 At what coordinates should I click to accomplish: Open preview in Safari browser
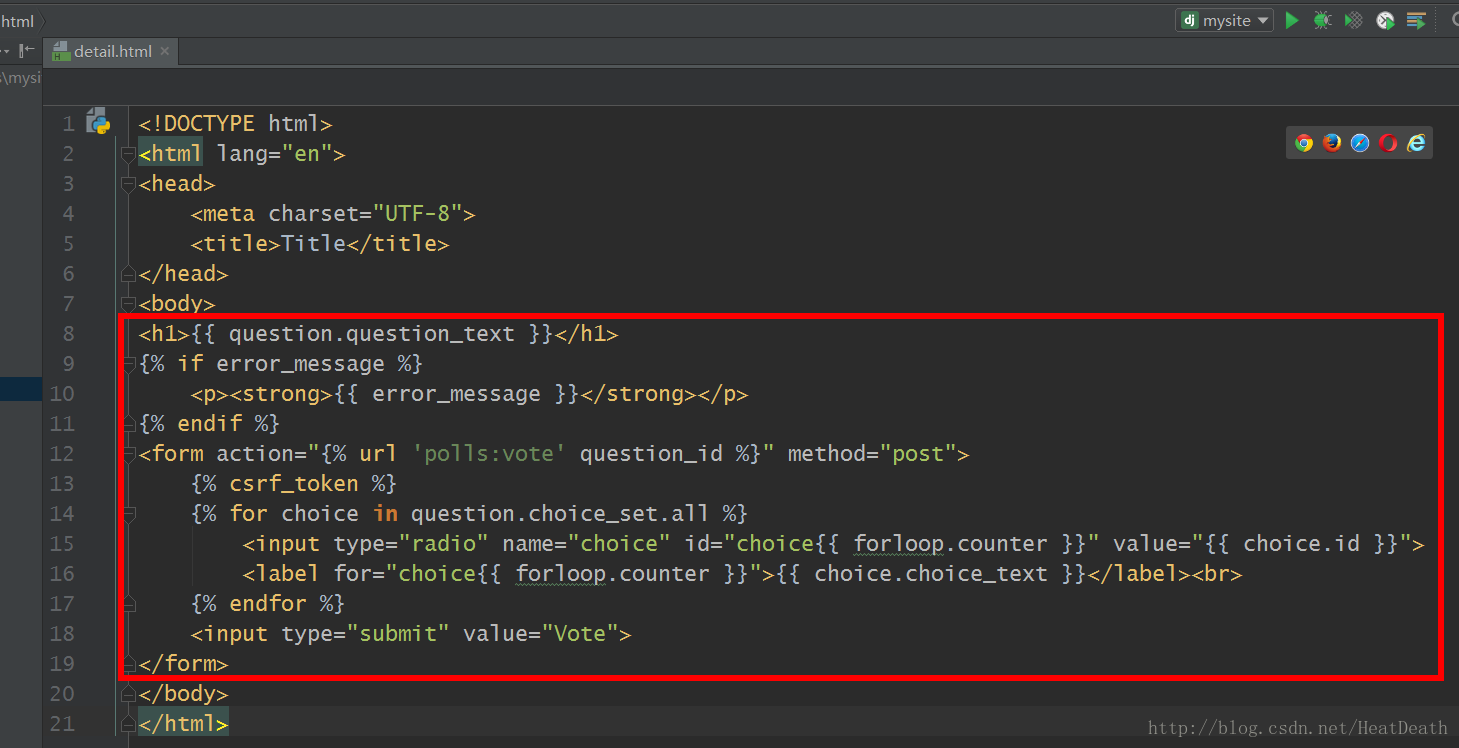[x=1360, y=142]
